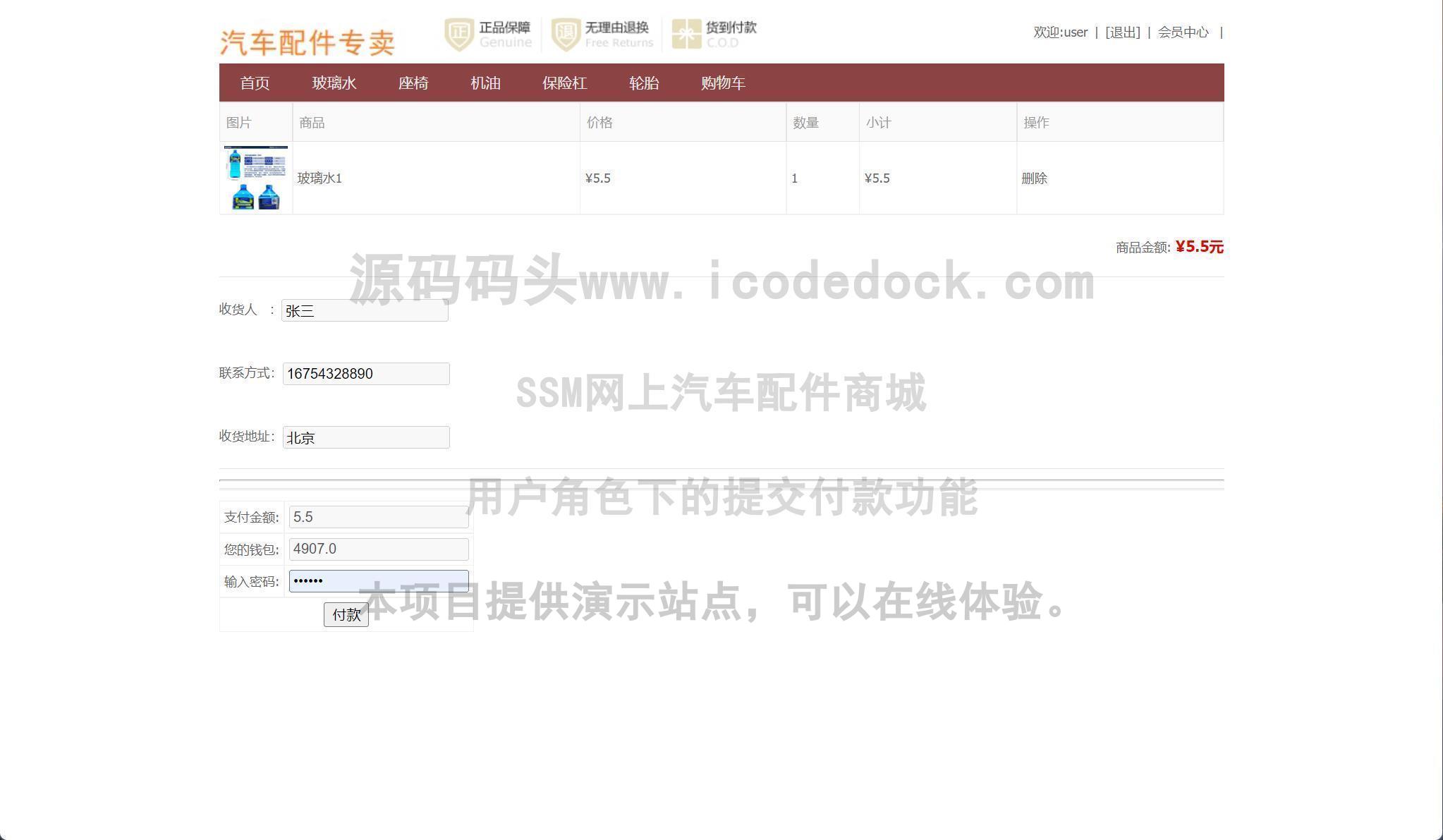Click the 货到付款 C.O.D gift icon
The image size is (1443, 840).
tap(686, 34)
